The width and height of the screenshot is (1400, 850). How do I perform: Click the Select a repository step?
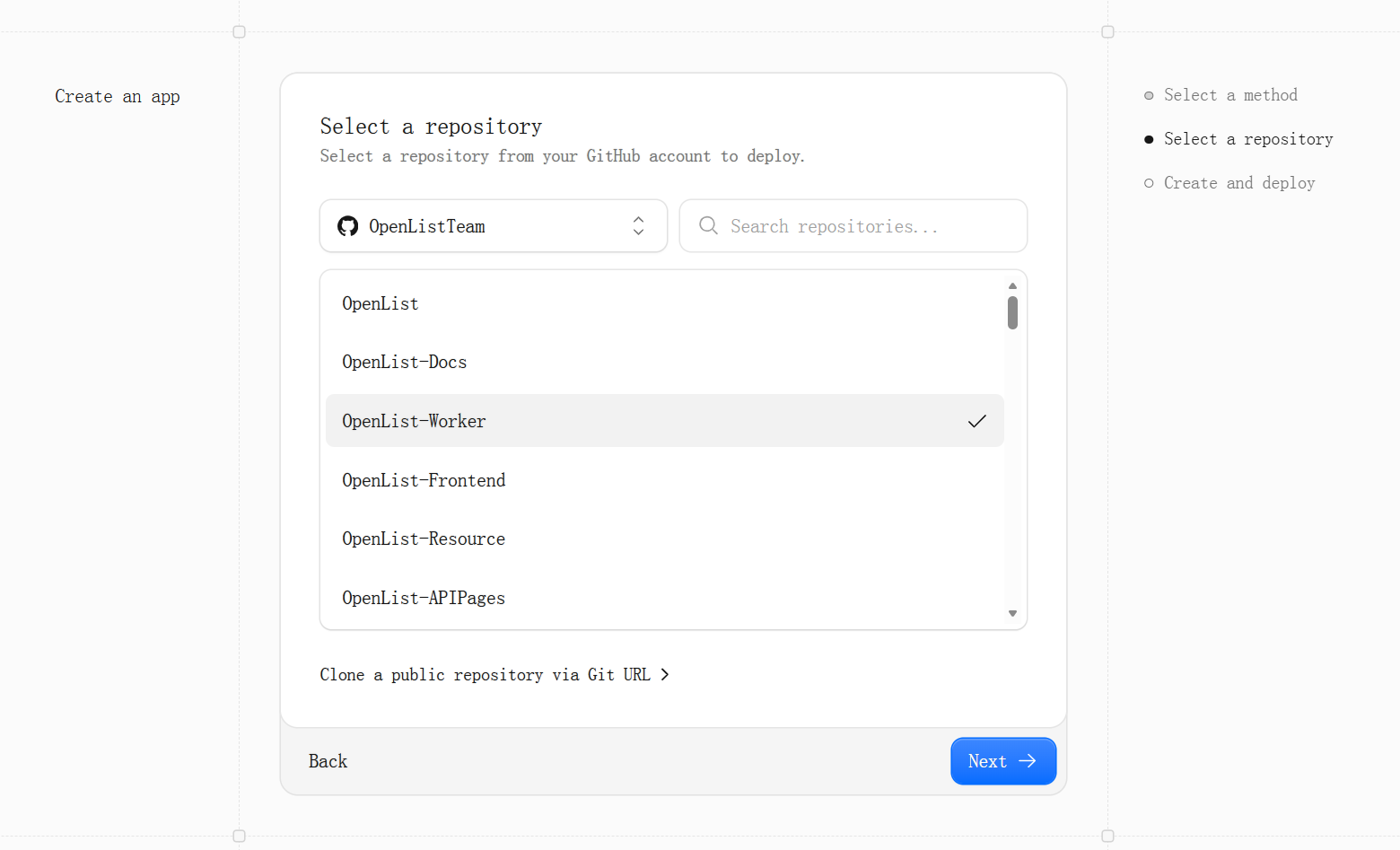click(x=1248, y=139)
